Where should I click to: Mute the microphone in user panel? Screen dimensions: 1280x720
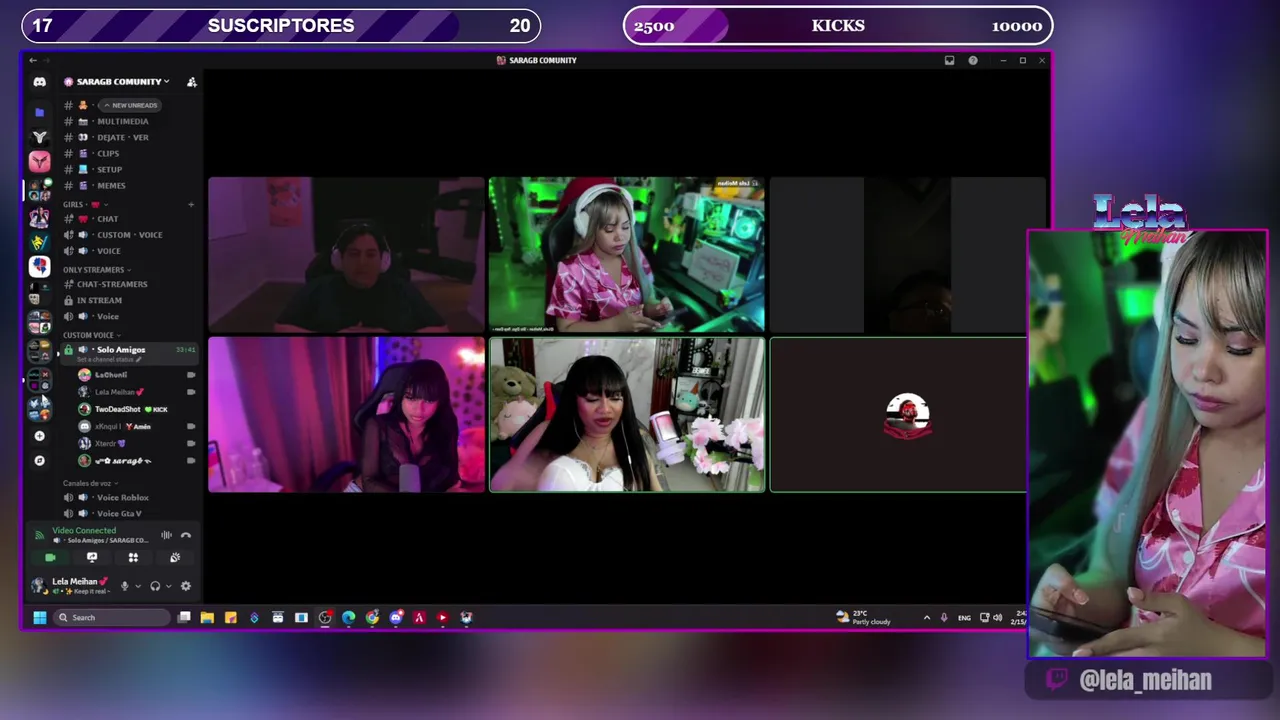(125, 586)
